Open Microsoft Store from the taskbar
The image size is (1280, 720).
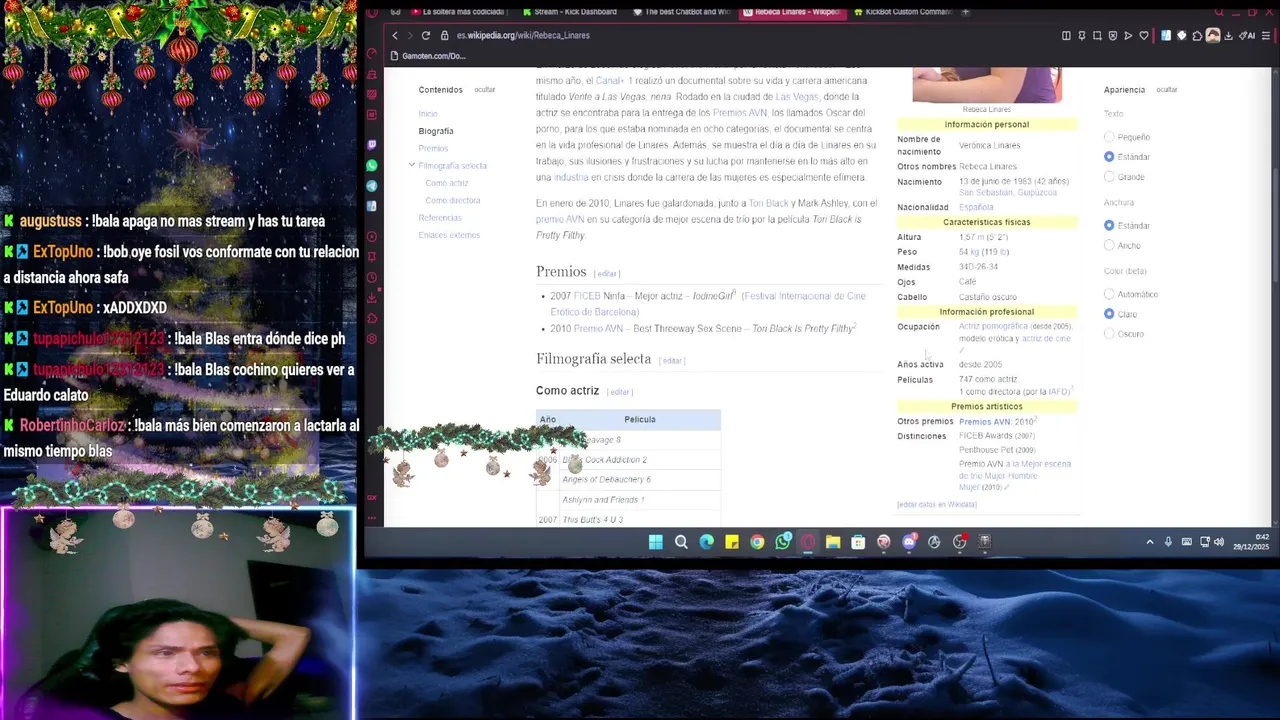point(858,542)
